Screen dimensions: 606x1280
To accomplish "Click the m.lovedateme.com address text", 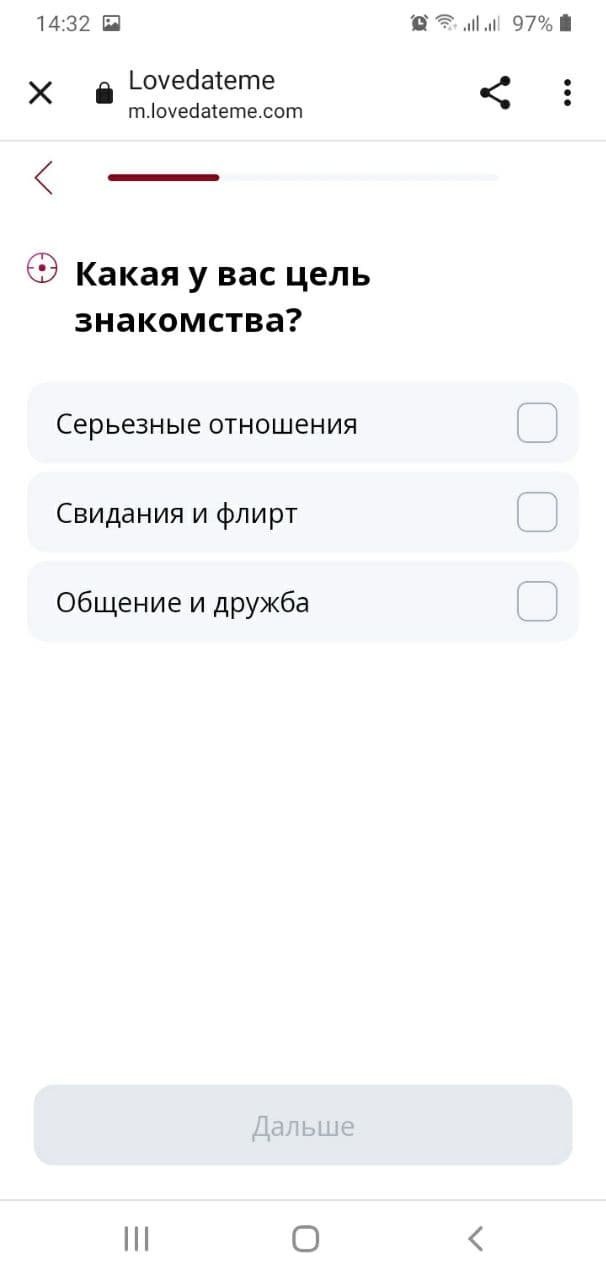I will tap(215, 111).
